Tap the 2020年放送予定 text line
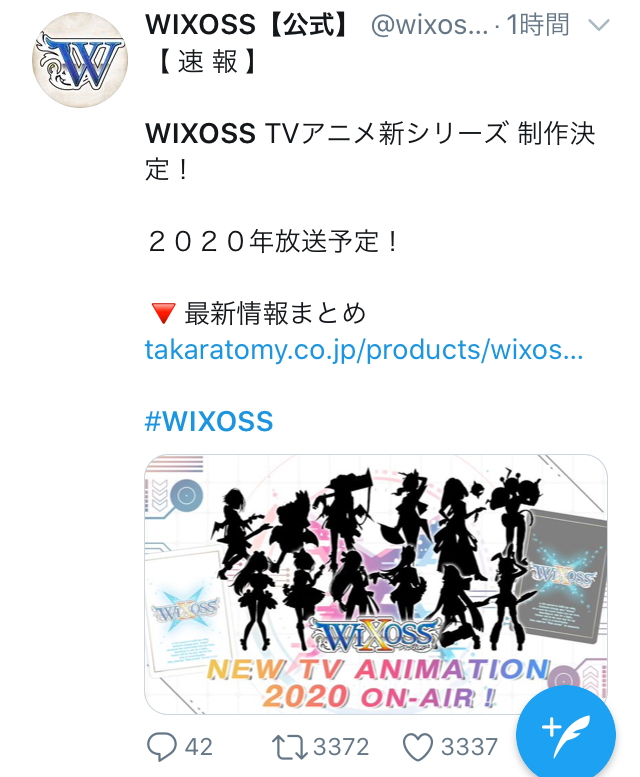This screenshot has height=777, width=640. coord(273,241)
